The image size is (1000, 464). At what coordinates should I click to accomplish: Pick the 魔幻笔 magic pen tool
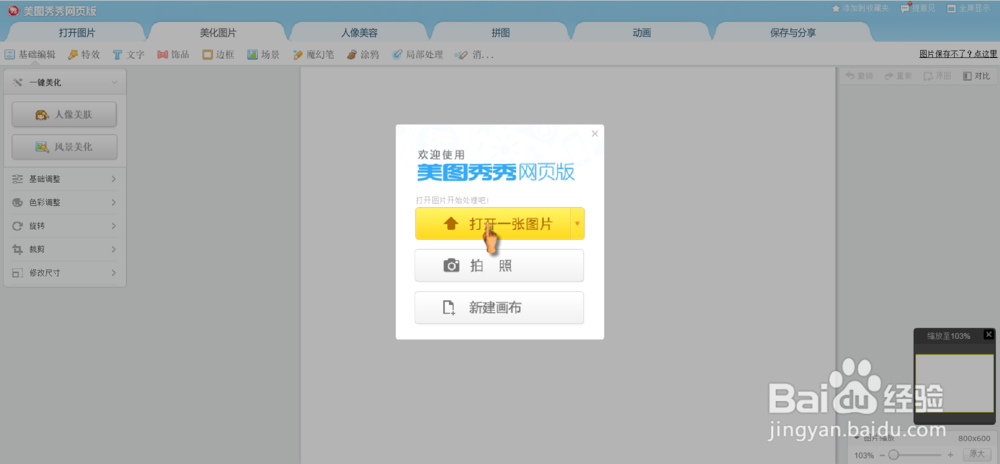tap(313, 55)
